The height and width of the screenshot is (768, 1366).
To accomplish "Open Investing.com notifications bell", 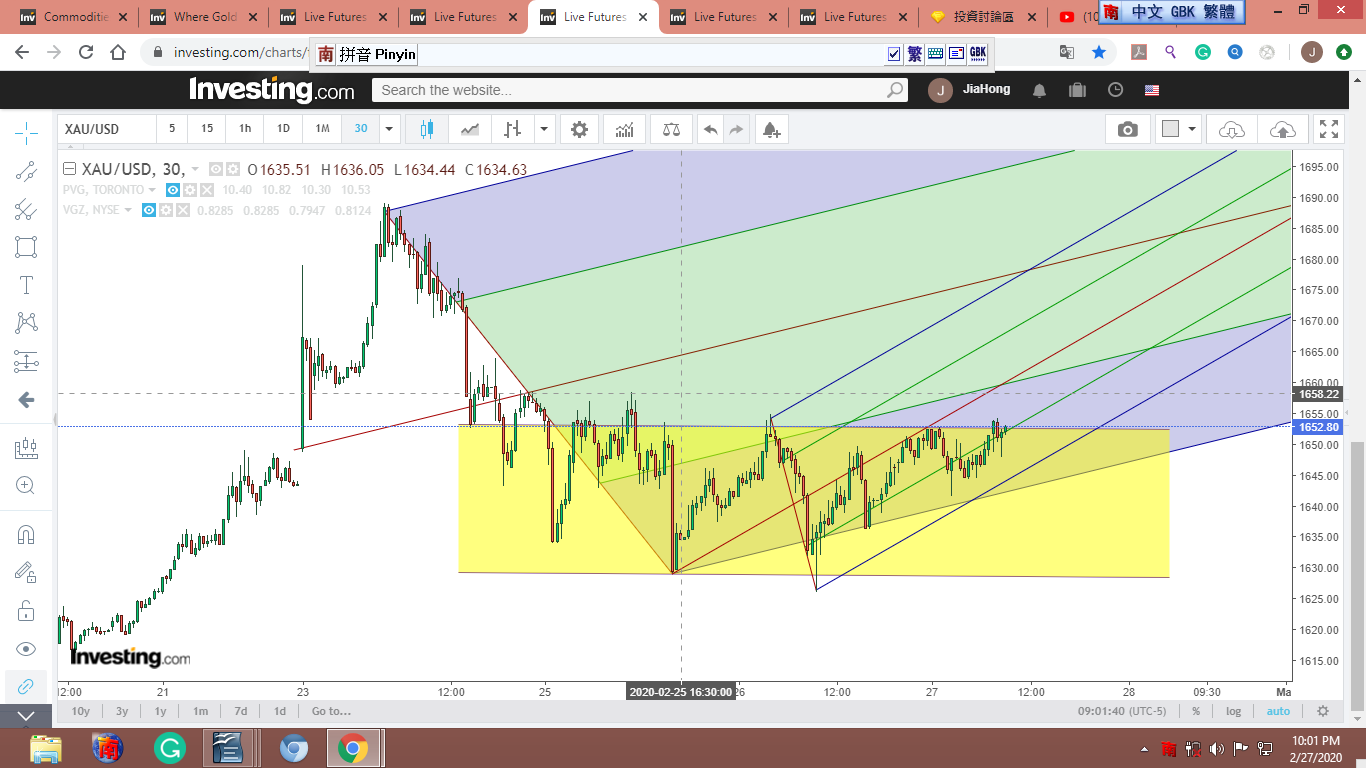I will (1039, 90).
